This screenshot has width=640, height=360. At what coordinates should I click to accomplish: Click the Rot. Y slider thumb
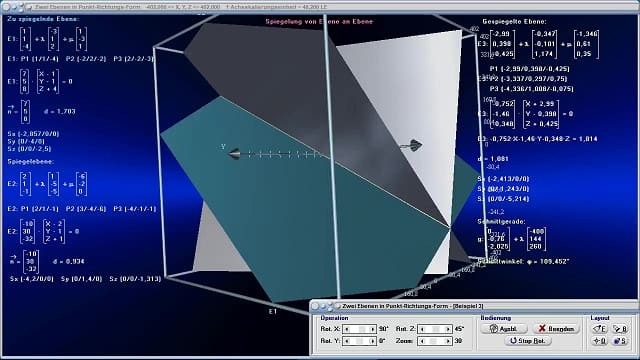pos(360,341)
